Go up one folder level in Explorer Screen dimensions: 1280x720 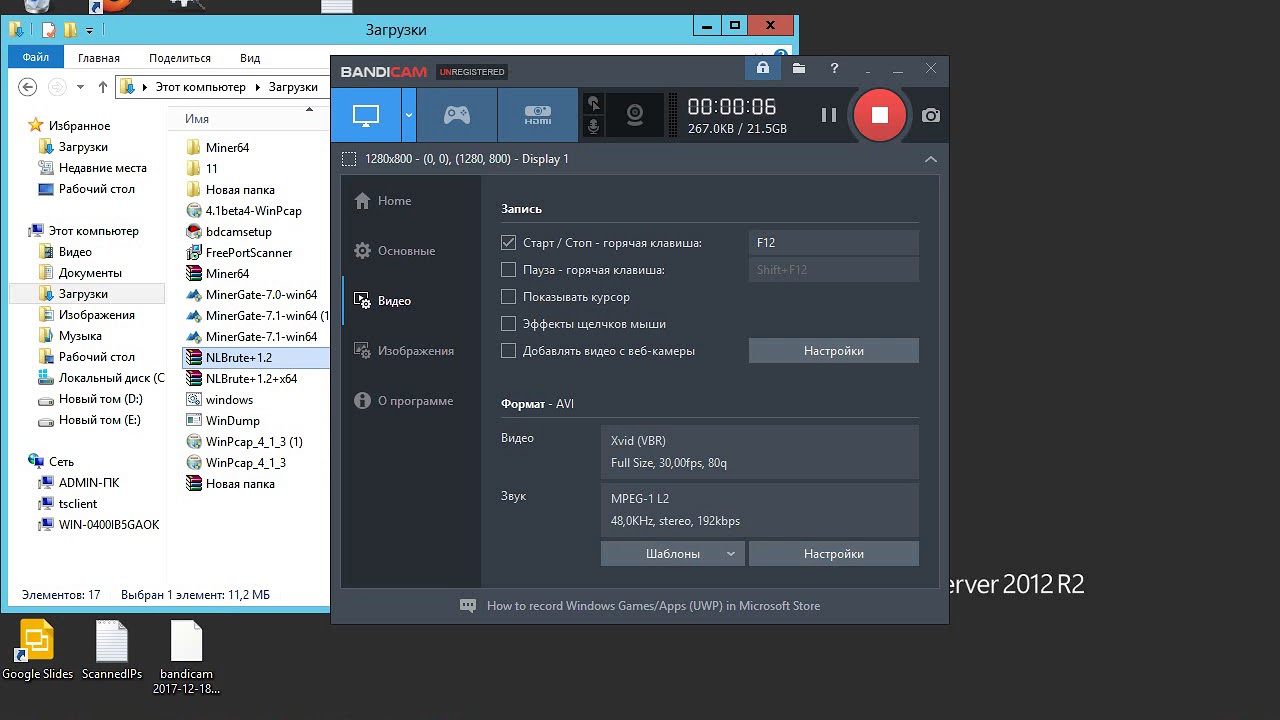tap(102, 87)
